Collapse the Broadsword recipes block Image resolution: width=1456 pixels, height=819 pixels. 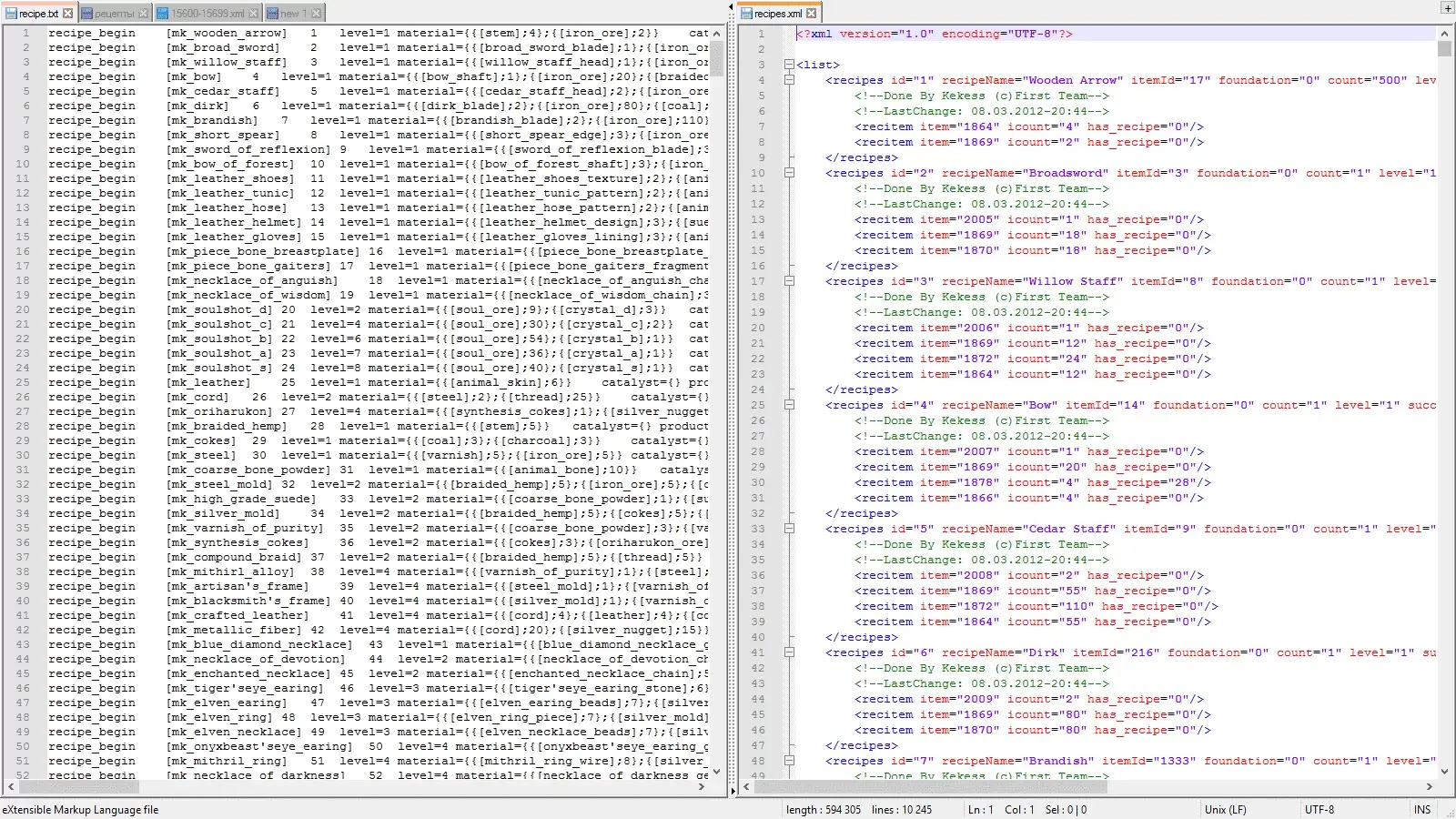click(789, 173)
